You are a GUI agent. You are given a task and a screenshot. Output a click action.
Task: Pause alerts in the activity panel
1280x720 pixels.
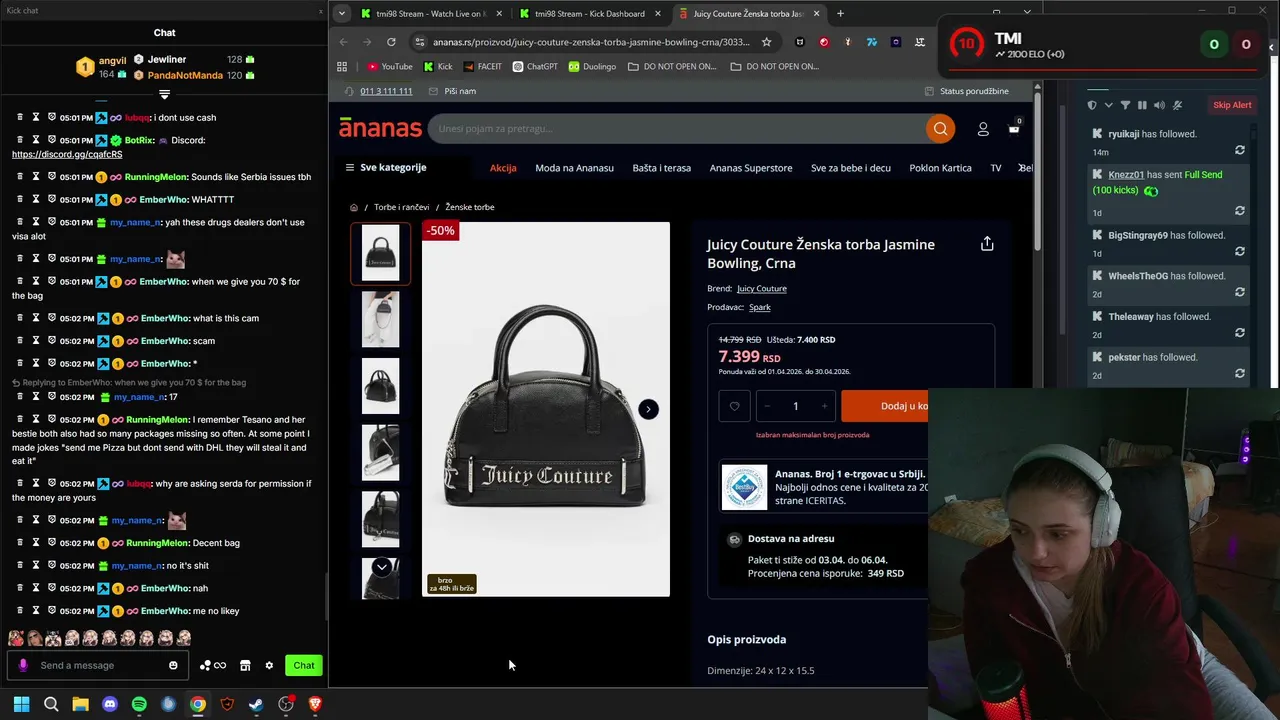[1142, 105]
